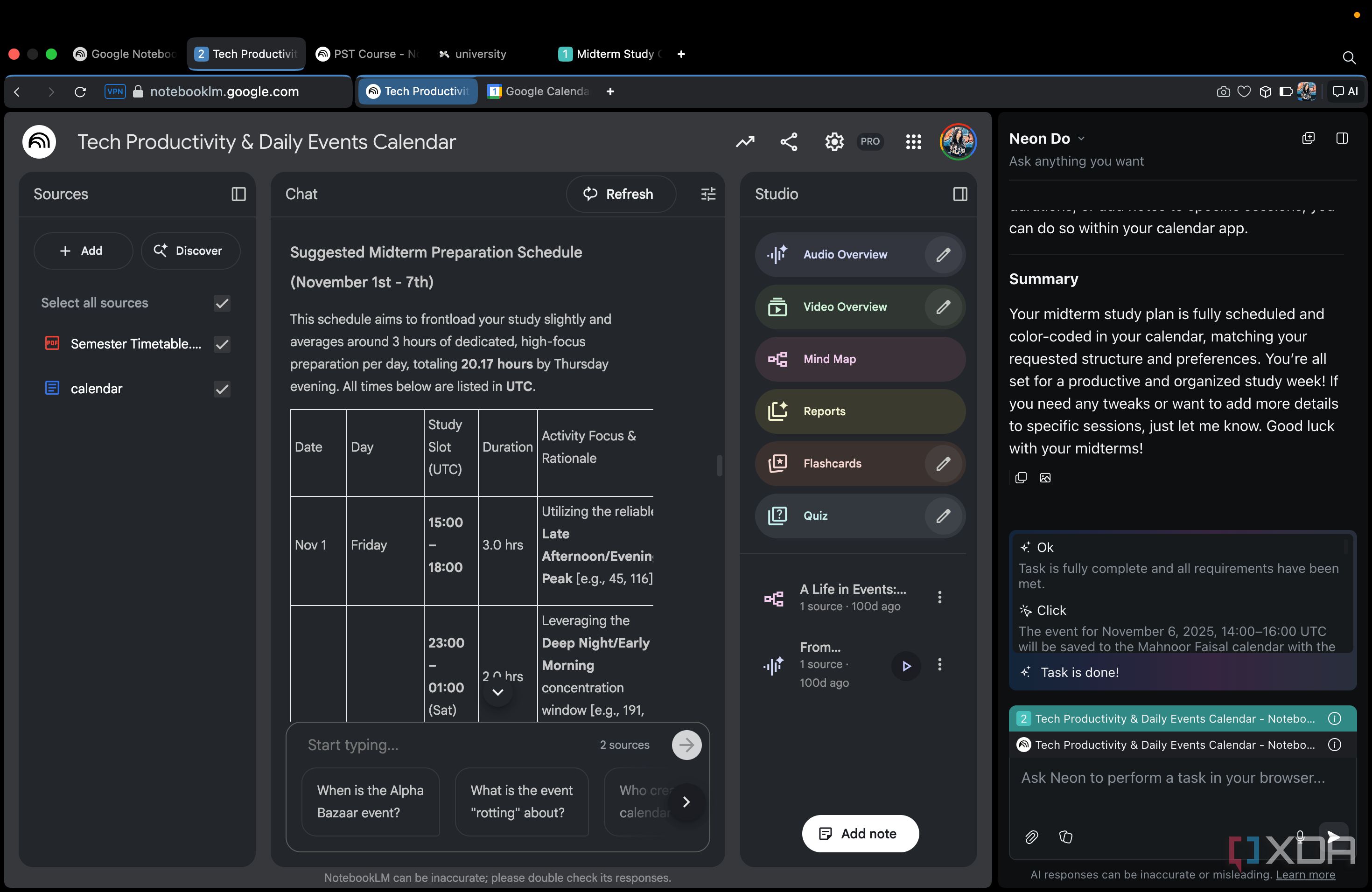Toggle Select all sources checkbox

point(222,304)
